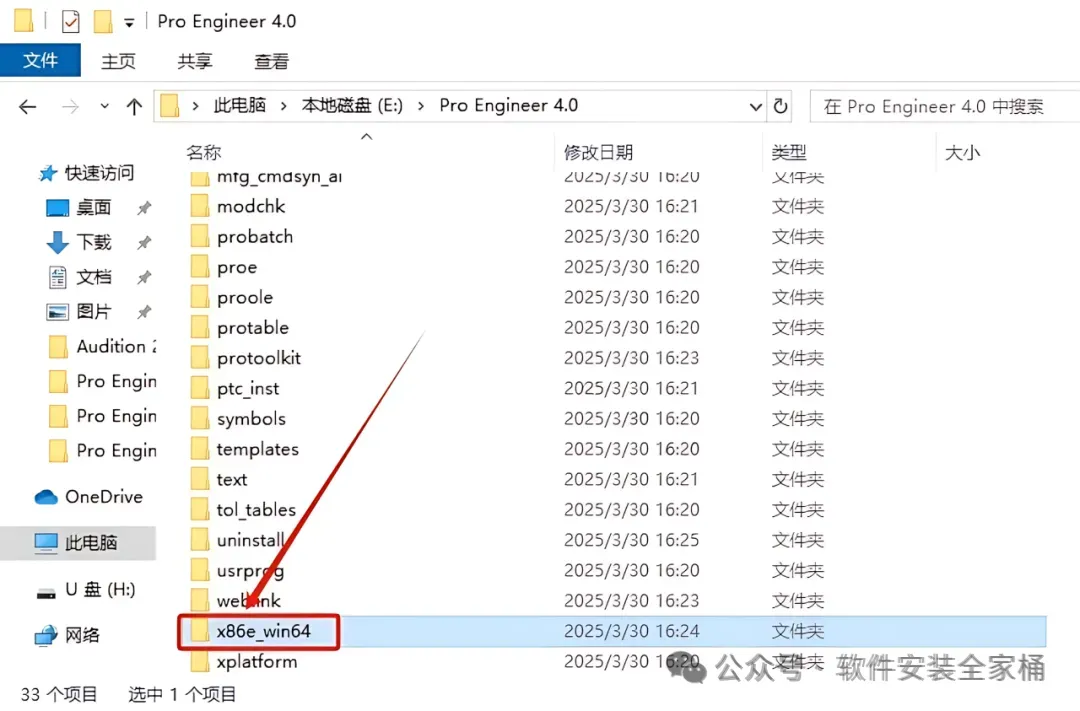Select 网络 in the navigation pane
This screenshot has height=711, width=1080.
click(68, 635)
